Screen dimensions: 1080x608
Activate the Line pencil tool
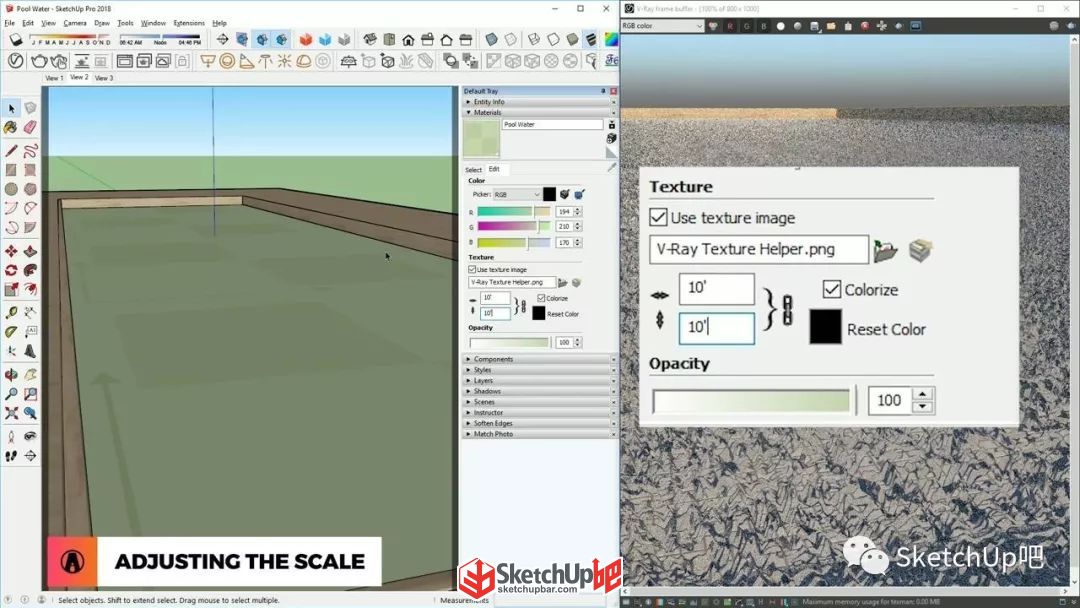tap(11, 150)
